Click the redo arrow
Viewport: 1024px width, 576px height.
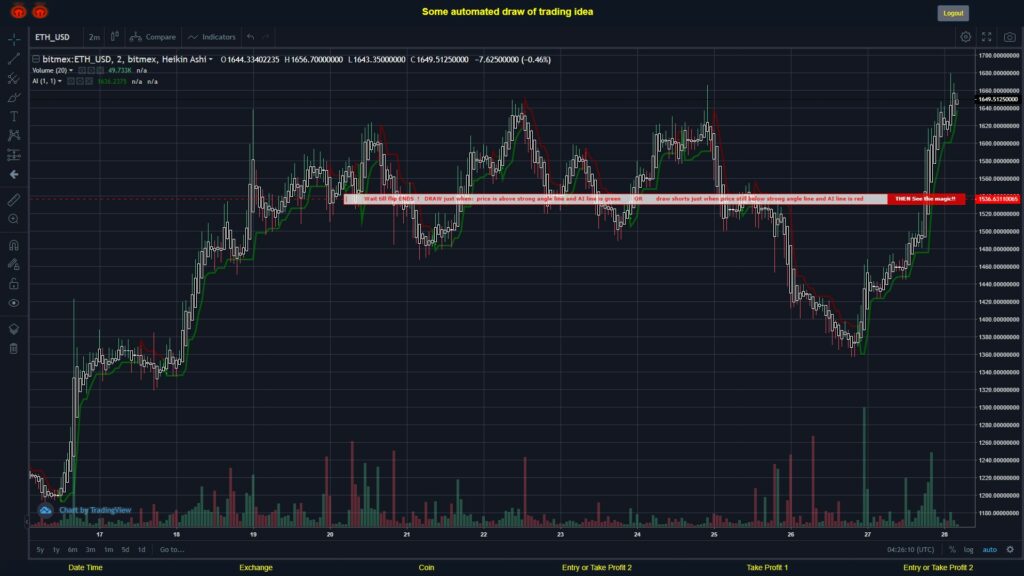[x=266, y=37]
